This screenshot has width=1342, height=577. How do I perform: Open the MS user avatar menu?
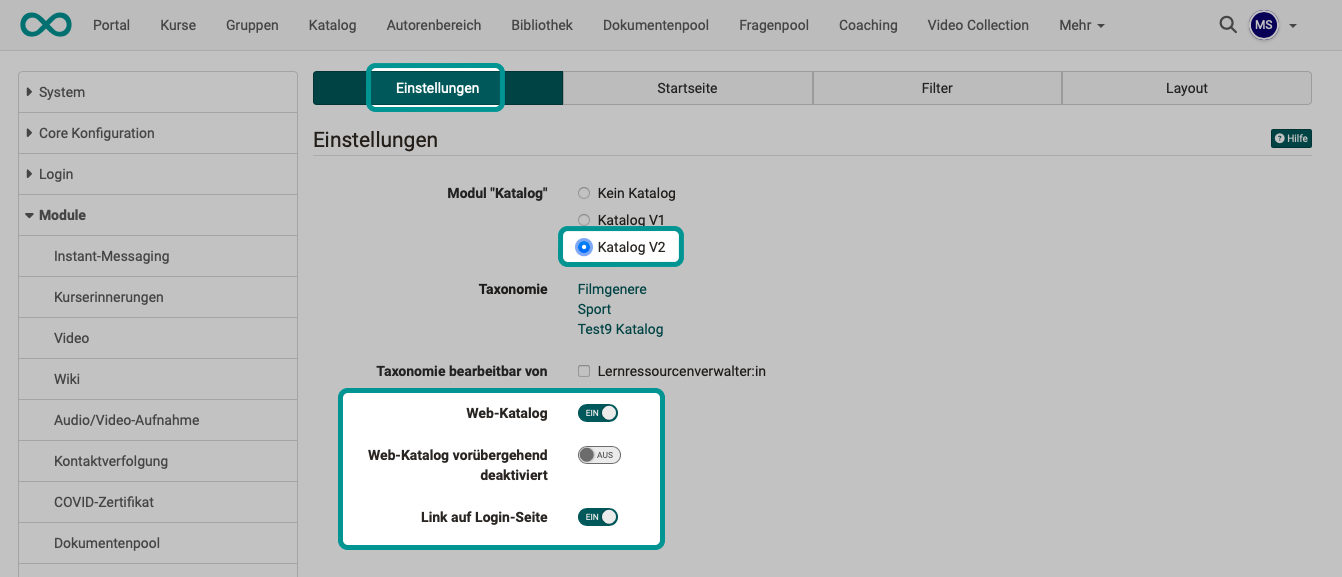1262,25
